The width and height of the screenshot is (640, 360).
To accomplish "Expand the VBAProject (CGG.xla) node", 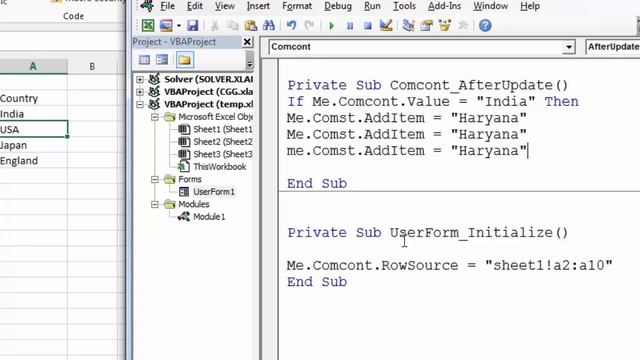I will [140, 92].
